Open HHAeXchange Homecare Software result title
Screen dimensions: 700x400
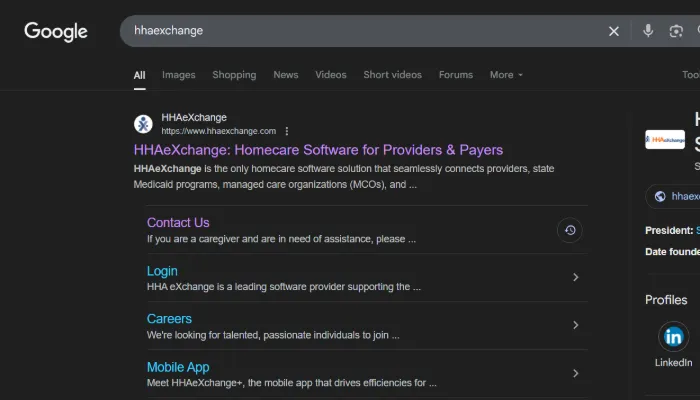(x=318, y=150)
